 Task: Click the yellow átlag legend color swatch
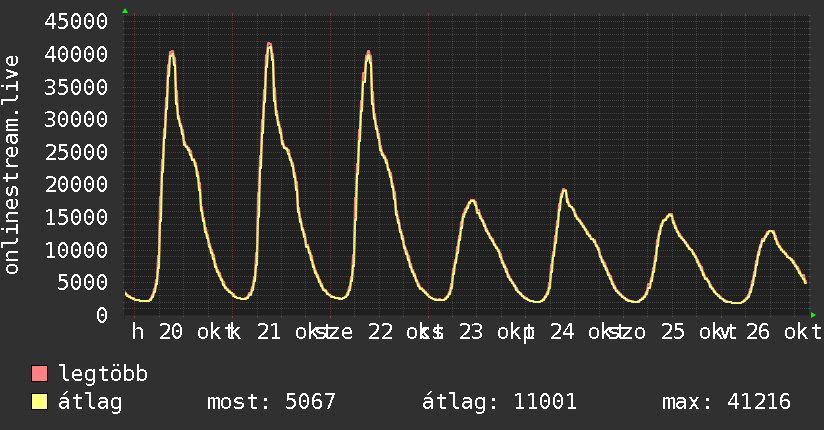(39, 402)
